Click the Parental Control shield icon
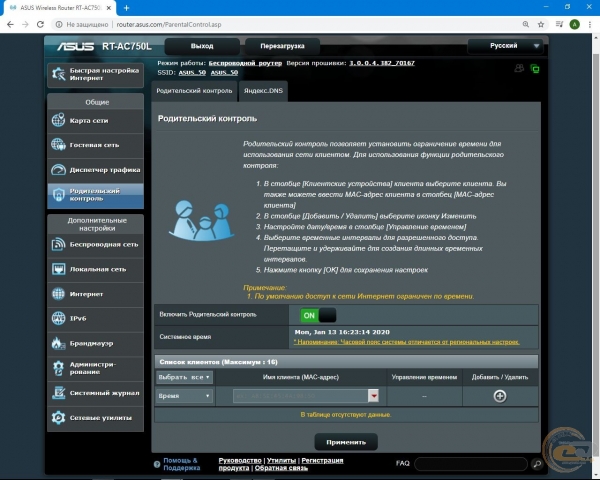The image size is (600, 480). (x=59, y=195)
